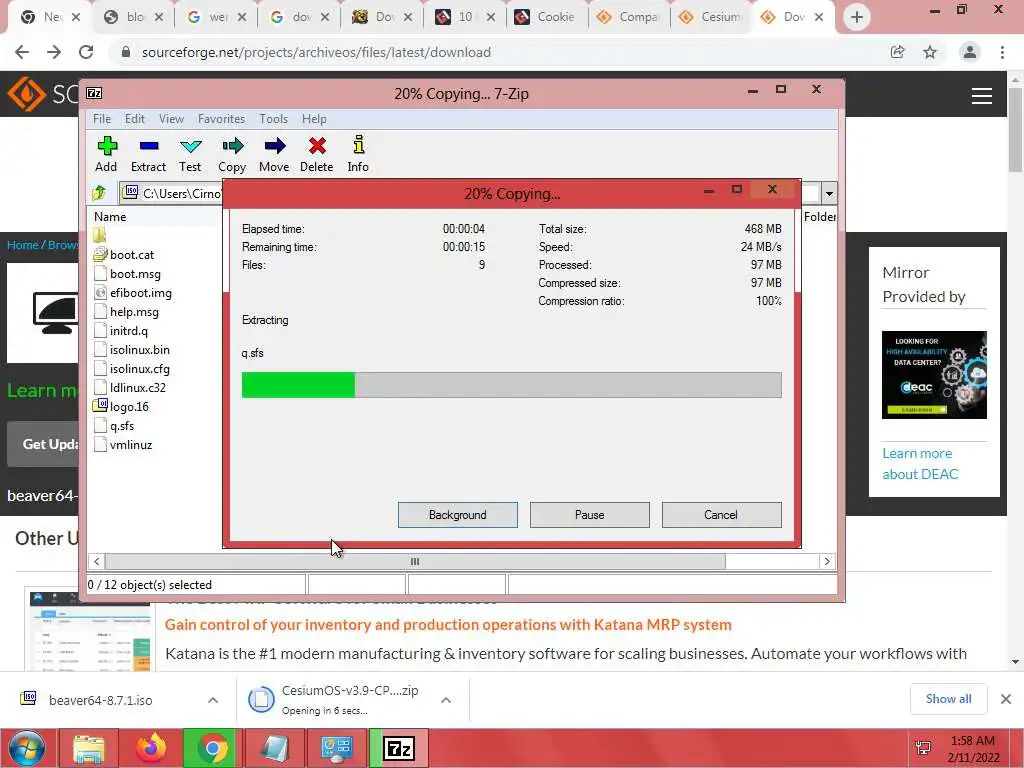Open the Help menu in 7-Zip

click(314, 119)
